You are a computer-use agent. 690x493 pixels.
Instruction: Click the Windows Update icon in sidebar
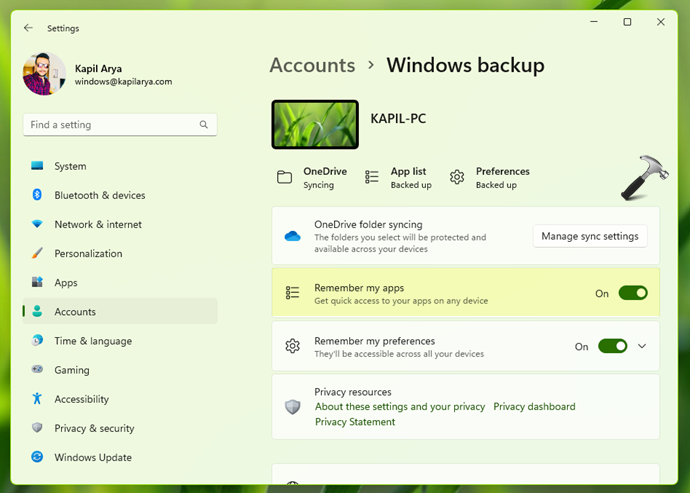37,457
